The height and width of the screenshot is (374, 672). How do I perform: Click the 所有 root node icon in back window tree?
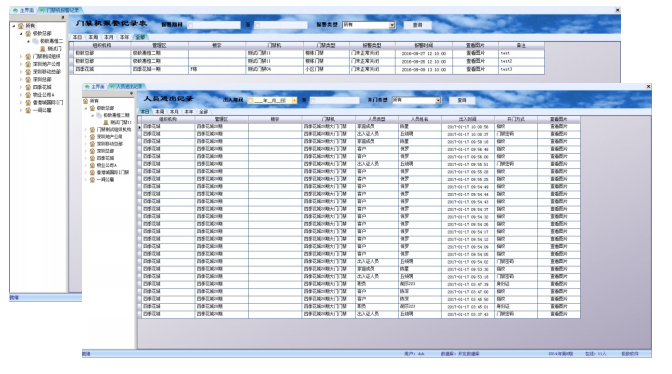pos(21,26)
